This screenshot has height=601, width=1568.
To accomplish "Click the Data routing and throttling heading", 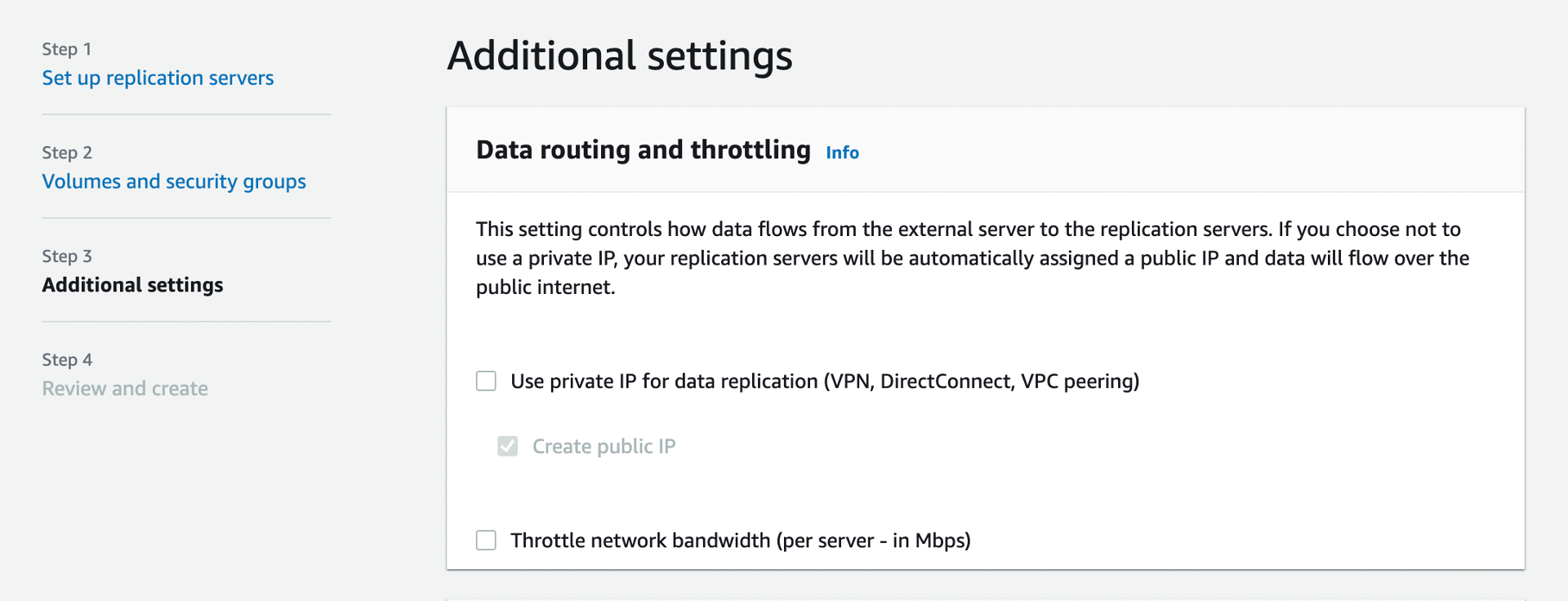I will 644,150.
